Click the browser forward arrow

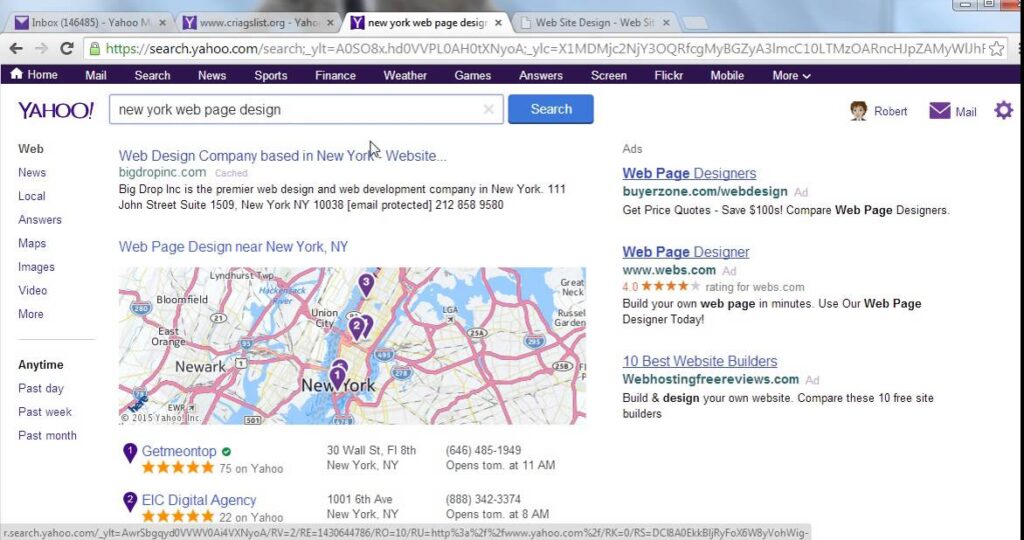41,48
